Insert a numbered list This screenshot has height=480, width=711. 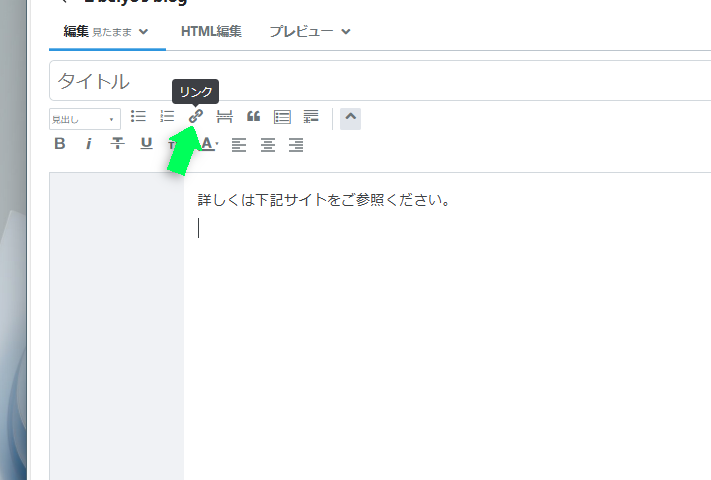(167, 116)
